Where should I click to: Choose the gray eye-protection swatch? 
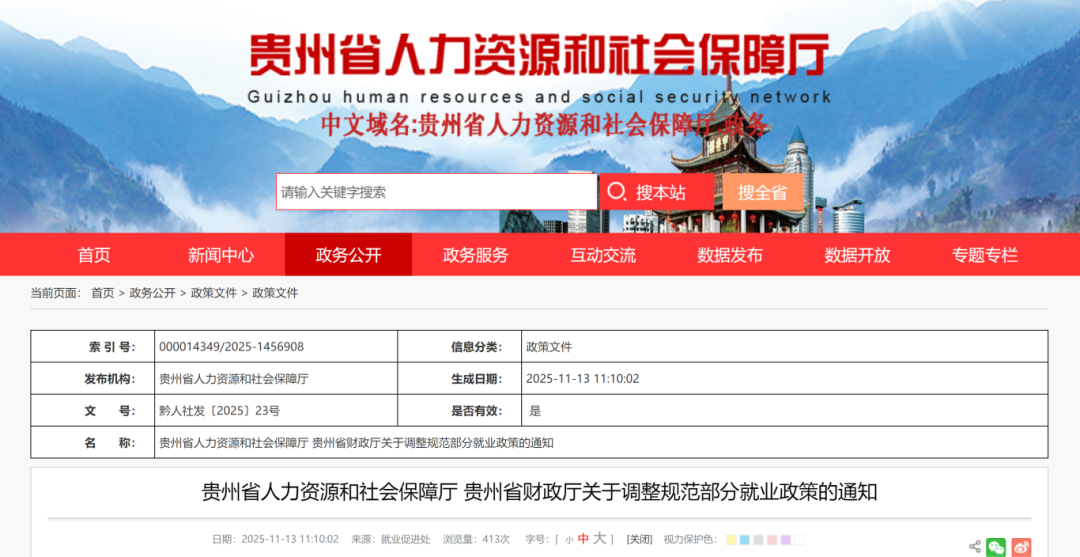pyautogui.click(x=759, y=540)
